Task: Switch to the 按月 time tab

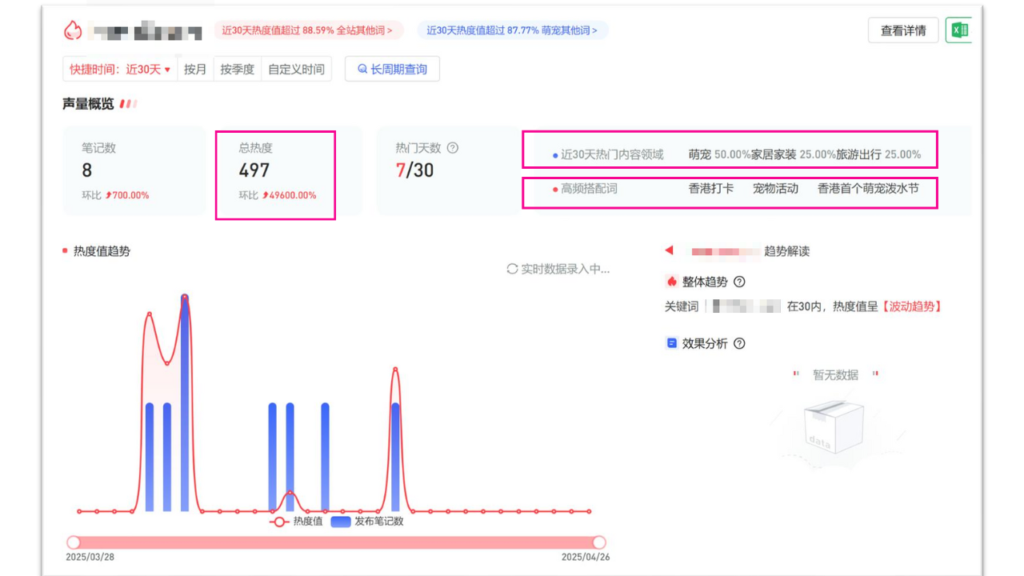Action: pyautogui.click(x=195, y=70)
